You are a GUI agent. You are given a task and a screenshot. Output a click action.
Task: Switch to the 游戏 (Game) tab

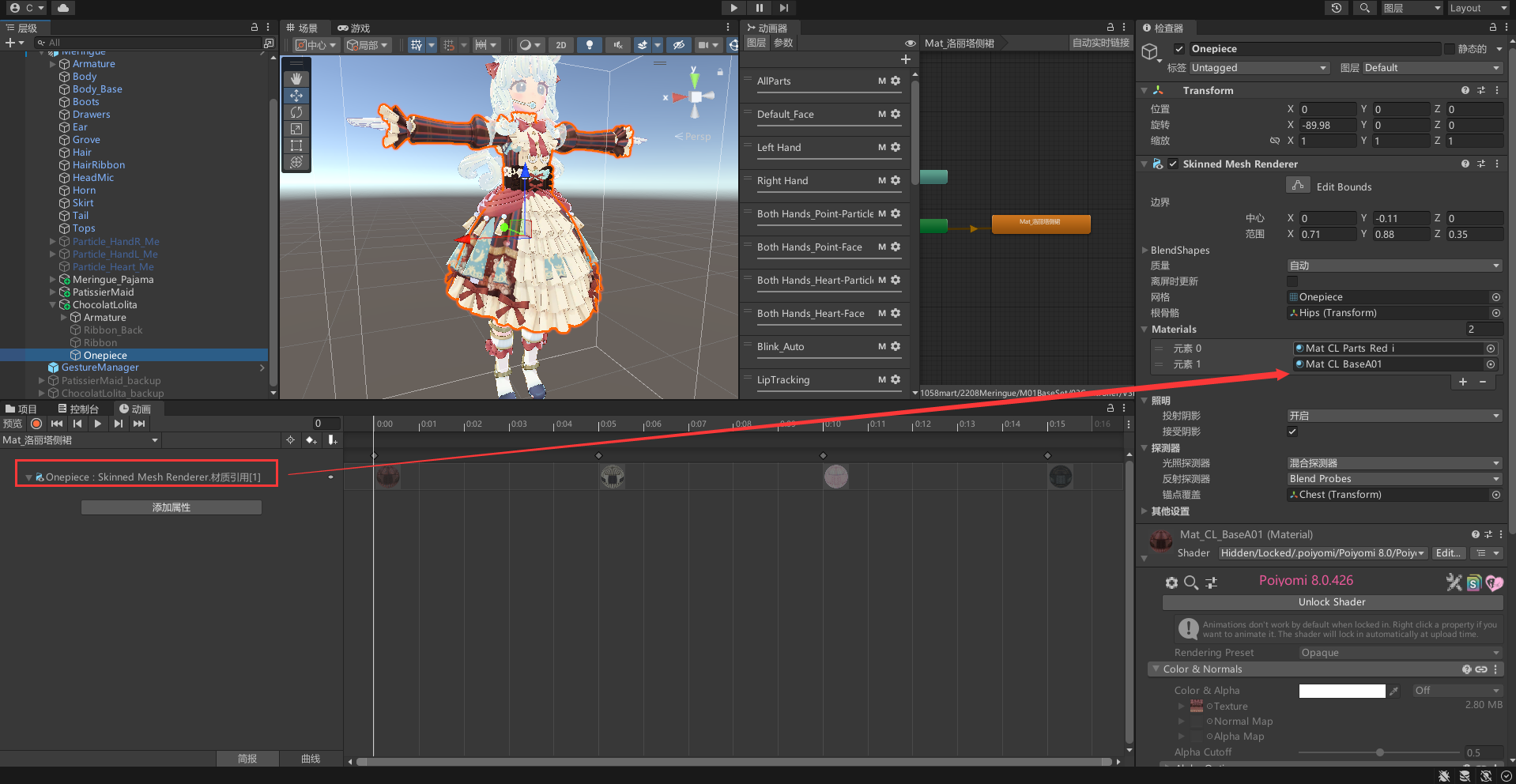point(354,28)
